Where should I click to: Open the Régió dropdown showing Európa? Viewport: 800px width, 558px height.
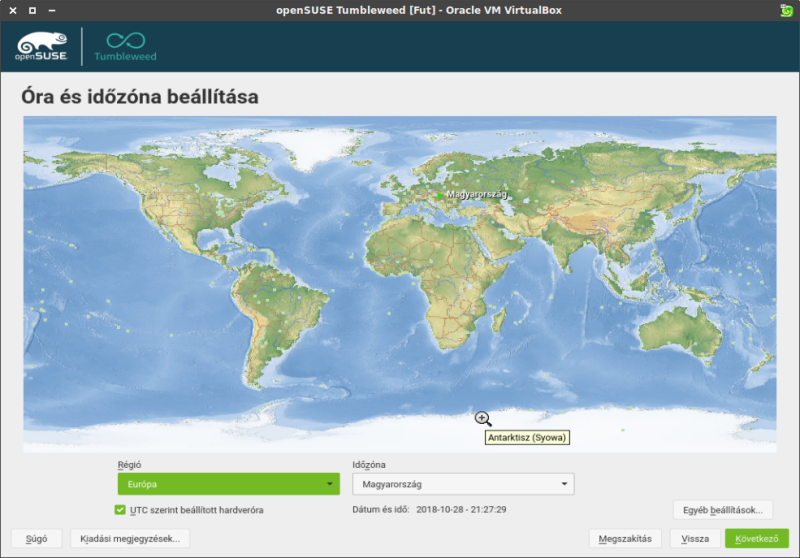tap(229, 484)
